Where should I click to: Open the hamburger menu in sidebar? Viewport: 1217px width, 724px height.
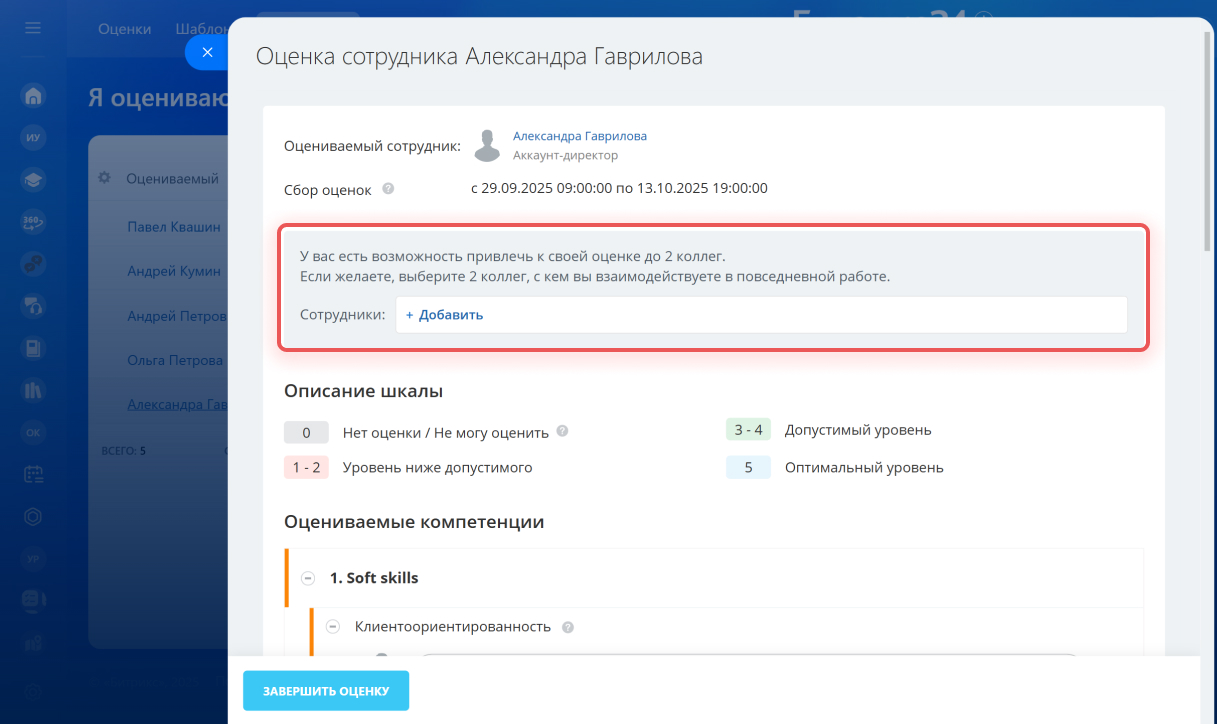click(x=33, y=28)
